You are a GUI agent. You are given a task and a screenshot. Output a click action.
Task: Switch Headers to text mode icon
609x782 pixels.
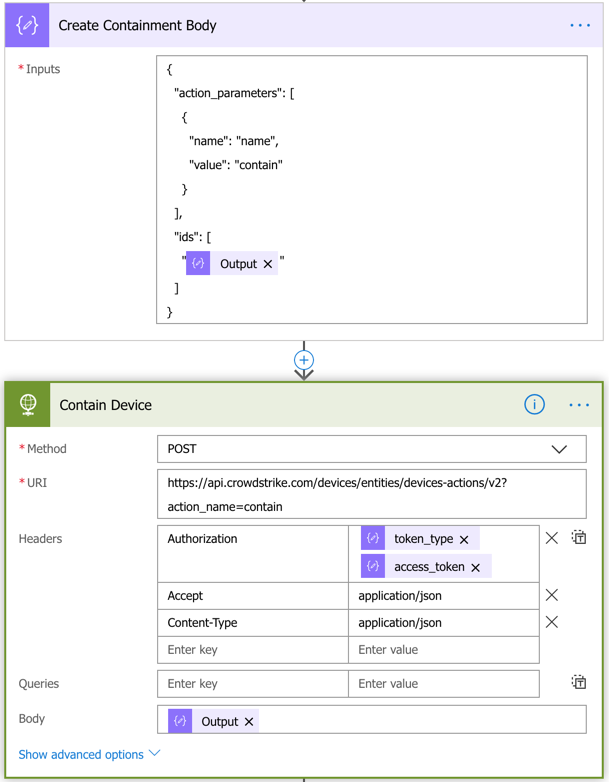[579, 538]
